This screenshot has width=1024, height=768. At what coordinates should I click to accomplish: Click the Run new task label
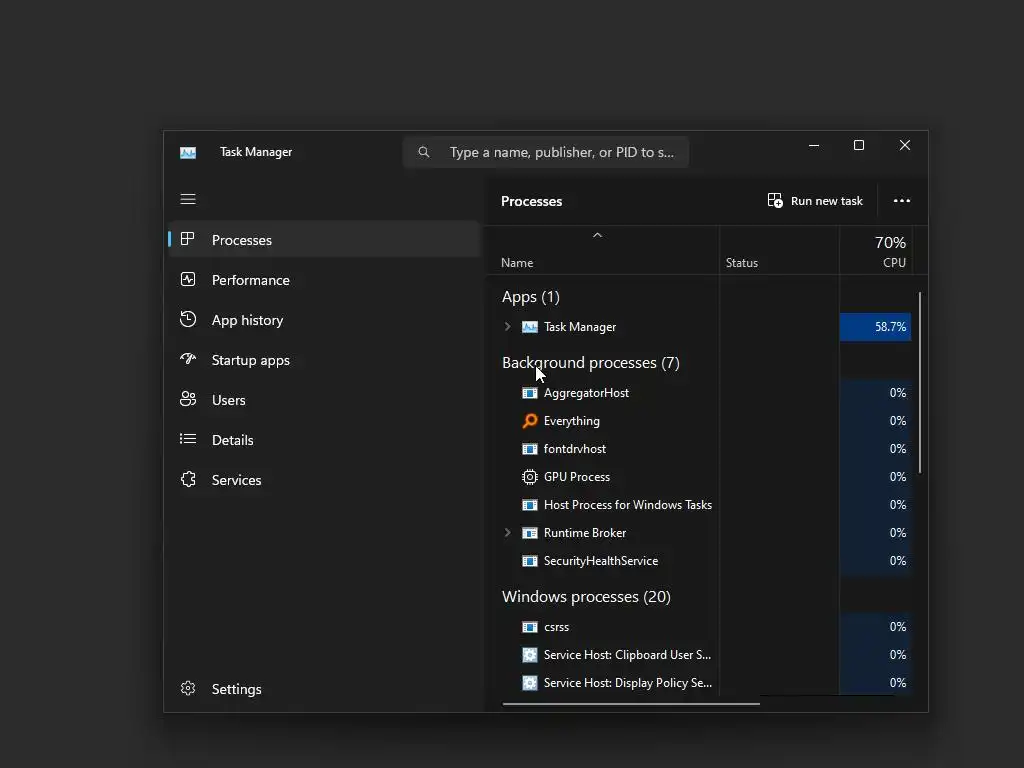(x=827, y=201)
